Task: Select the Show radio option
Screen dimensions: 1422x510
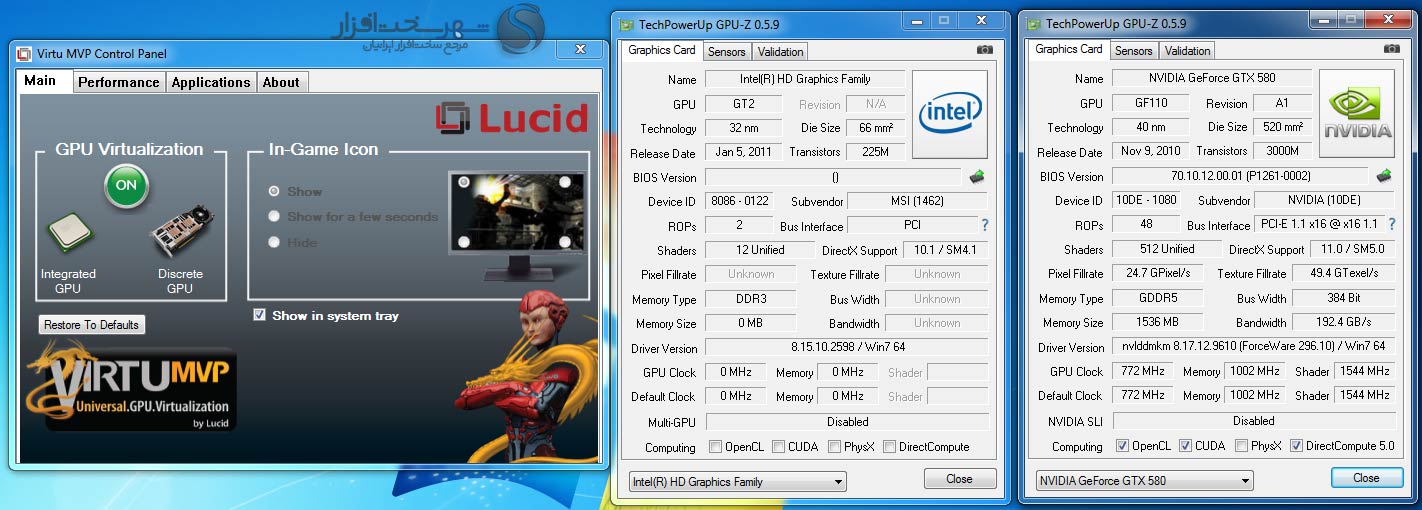Action: point(274,191)
